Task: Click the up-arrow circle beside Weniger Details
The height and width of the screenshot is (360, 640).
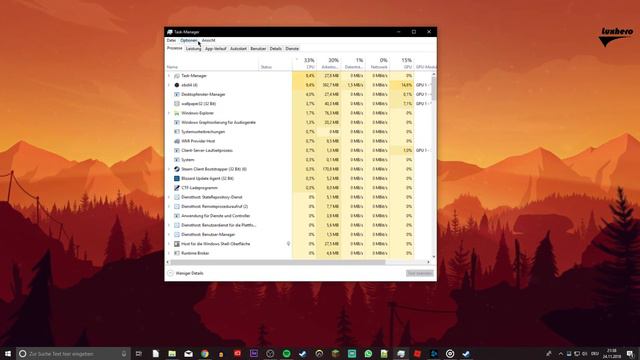Action: pyautogui.click(x=170, y=273)
